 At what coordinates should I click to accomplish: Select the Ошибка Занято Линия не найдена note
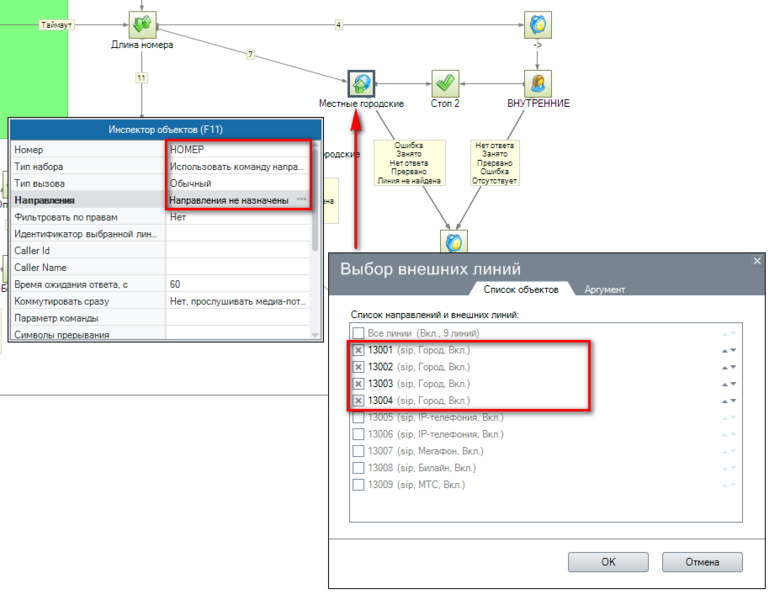click(409, 163)
